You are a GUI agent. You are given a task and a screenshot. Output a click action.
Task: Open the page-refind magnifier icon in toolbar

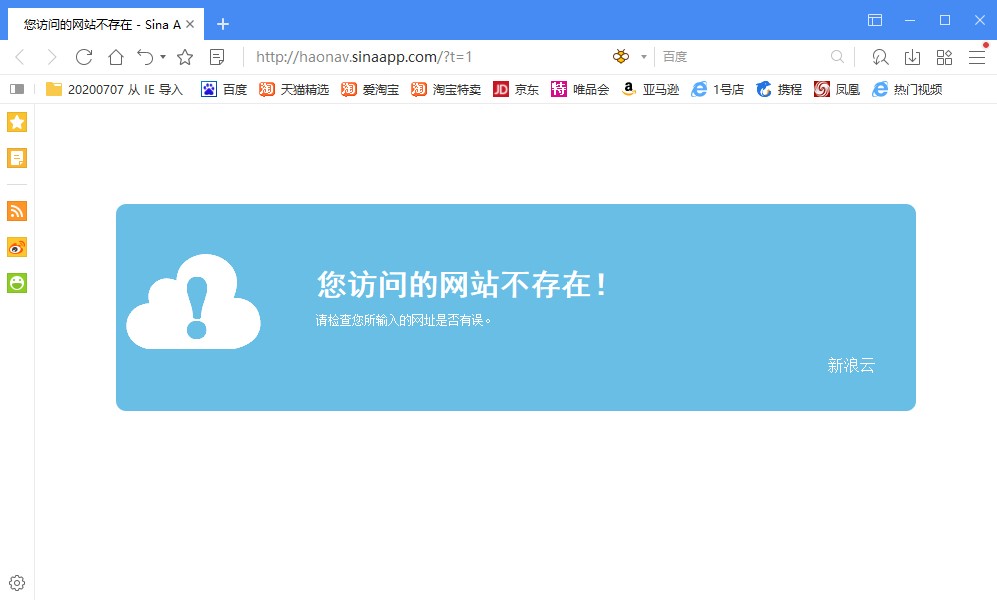tap(879, 57)
